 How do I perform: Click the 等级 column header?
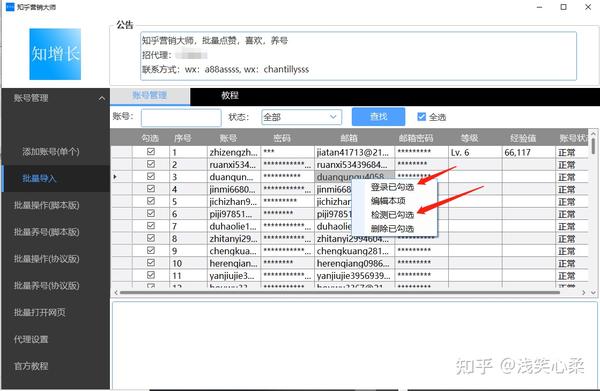point(470,138)
